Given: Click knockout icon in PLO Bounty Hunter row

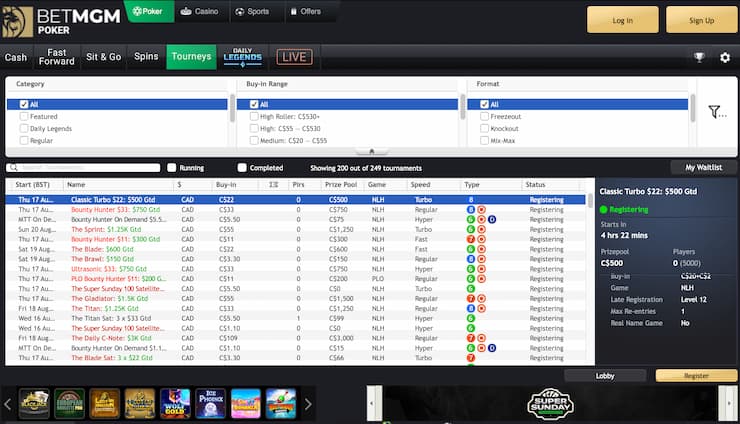Looking at the screenshot, I should pos(481,279).
